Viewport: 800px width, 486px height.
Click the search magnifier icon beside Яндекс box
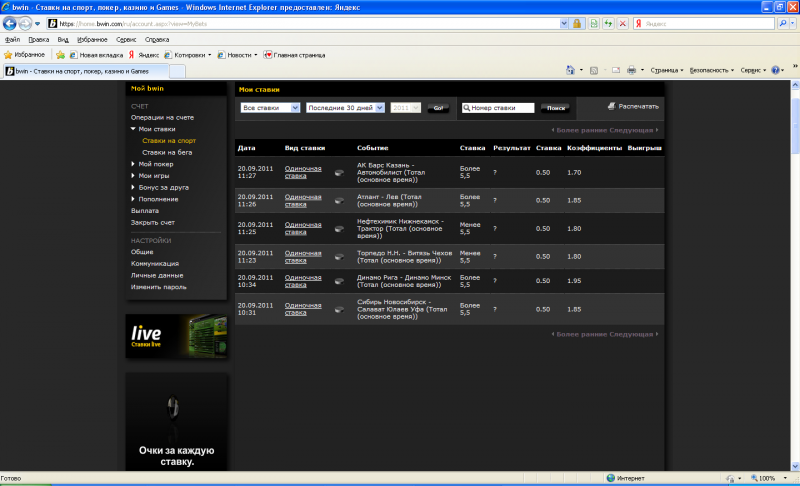click(x=783, y=23)
